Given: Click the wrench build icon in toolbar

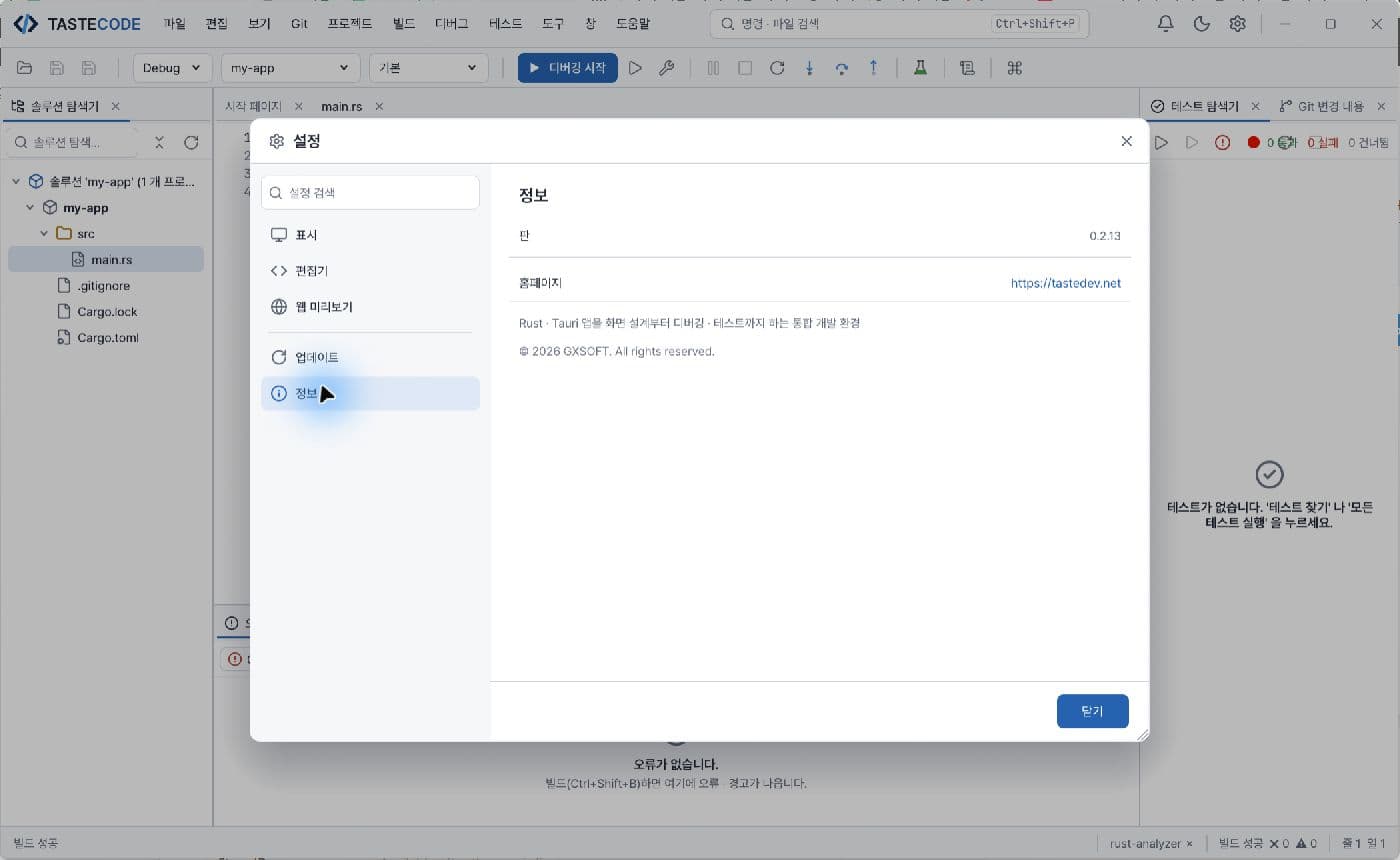Looking at the screenshot, I should 667,68.
